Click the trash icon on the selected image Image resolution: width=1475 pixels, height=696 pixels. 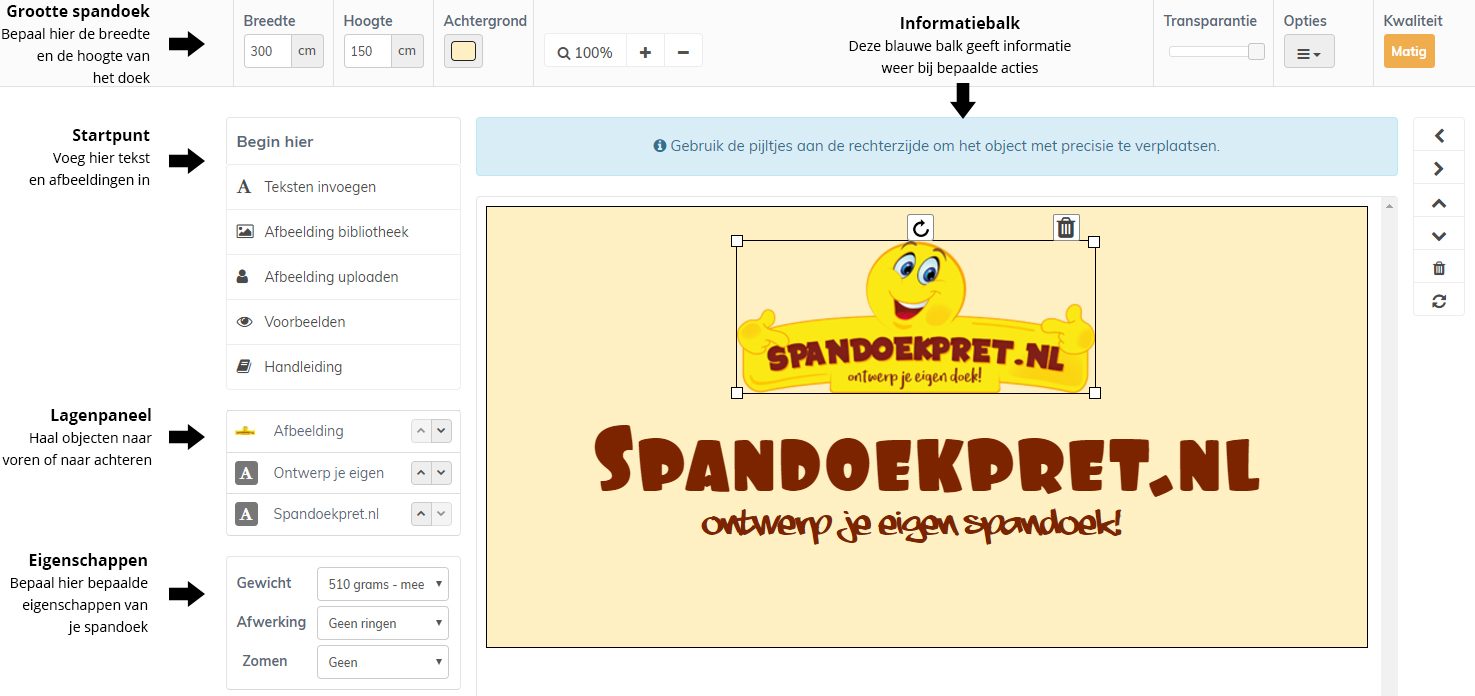(1066, 228)
